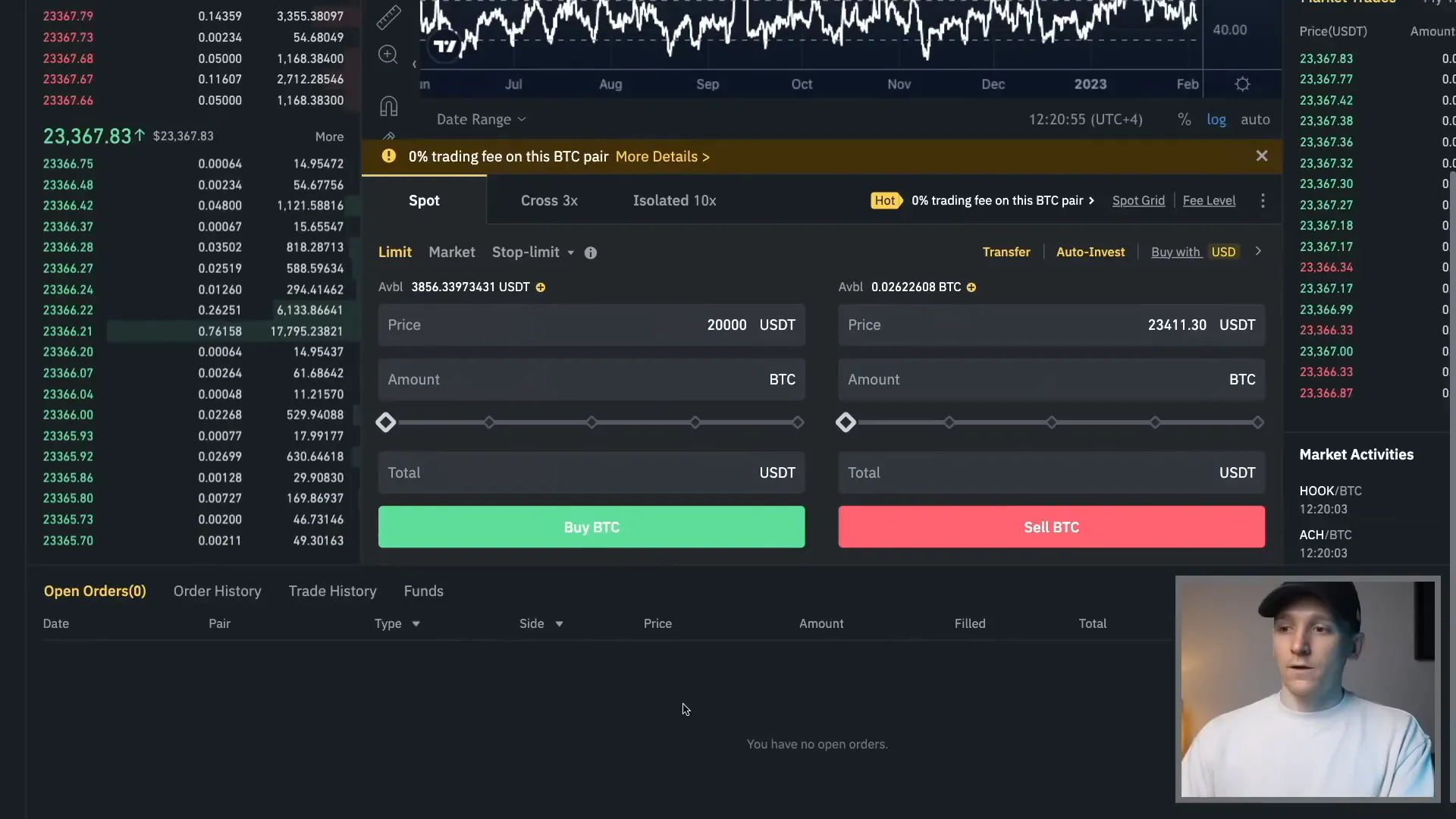The image size is (1456, 819).
Task: Click the buy Amount BTC input field
Action: click(591, 379)
